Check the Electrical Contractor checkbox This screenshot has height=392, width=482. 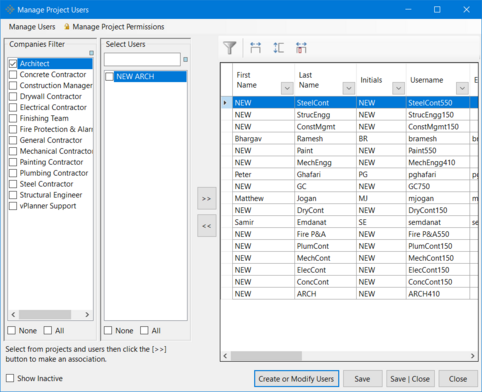tap(13, 107)
